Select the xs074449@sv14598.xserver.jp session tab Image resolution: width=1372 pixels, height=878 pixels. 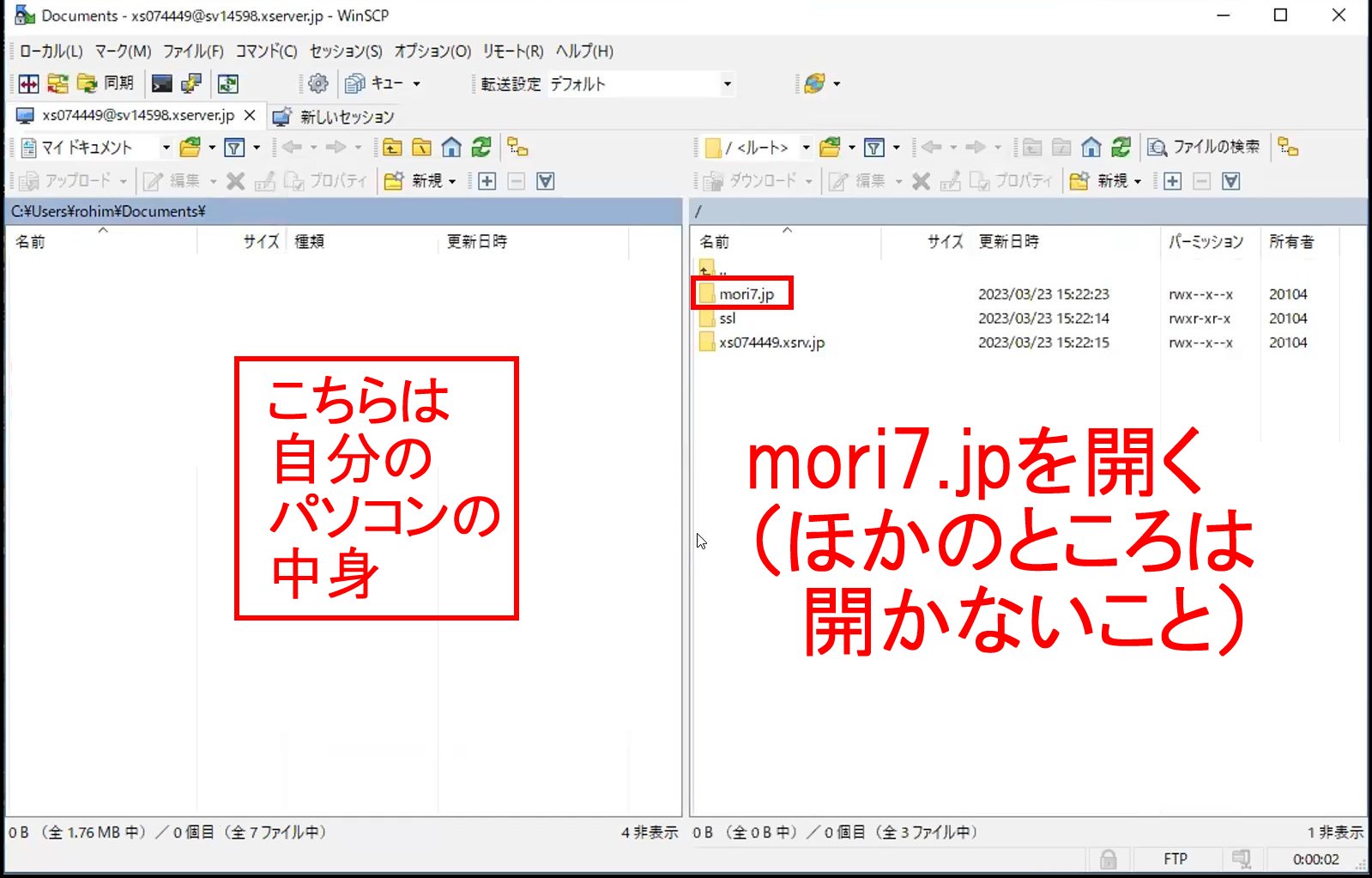[137, 115]
